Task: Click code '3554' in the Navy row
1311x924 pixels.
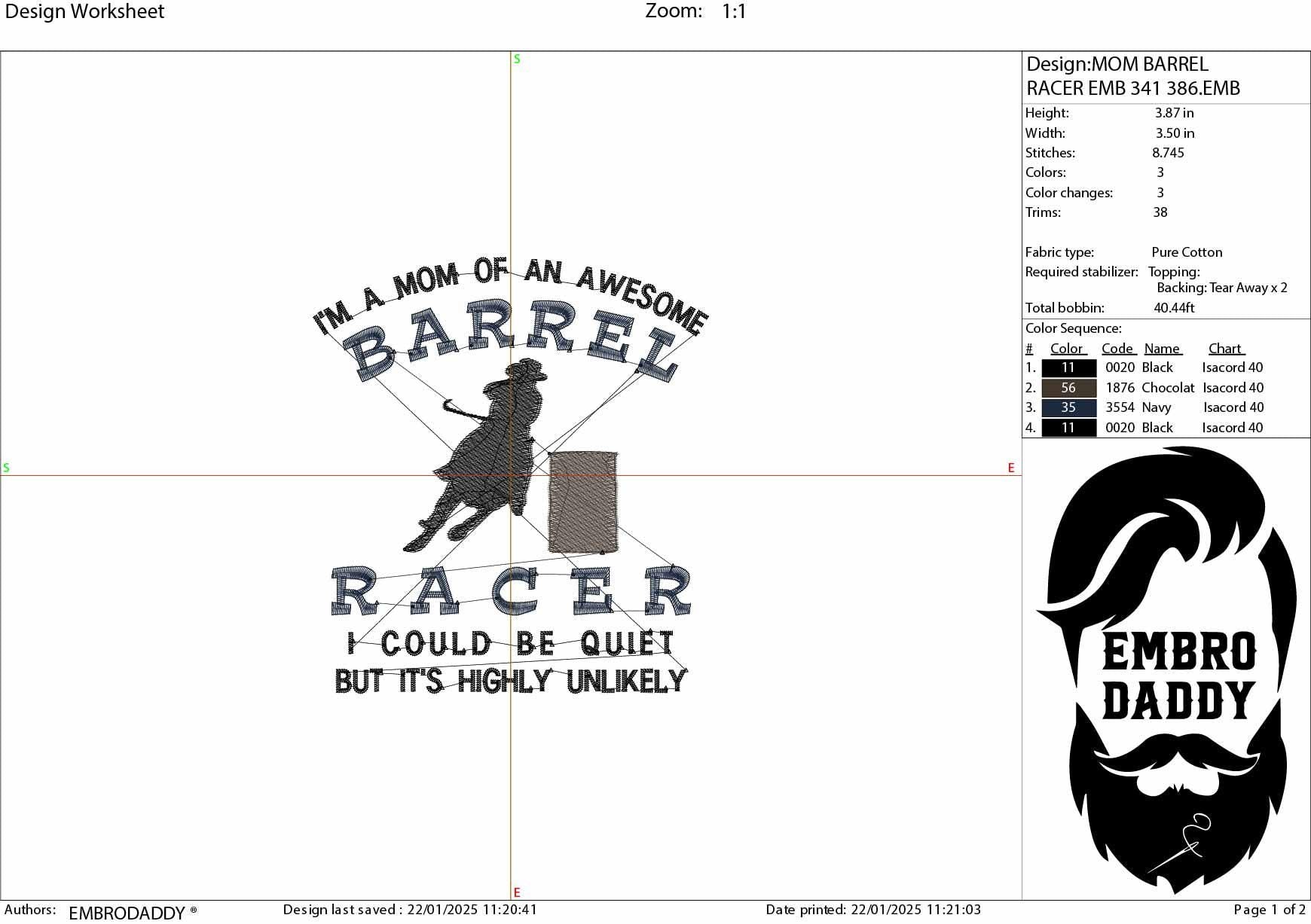Action: point(1120,407)
